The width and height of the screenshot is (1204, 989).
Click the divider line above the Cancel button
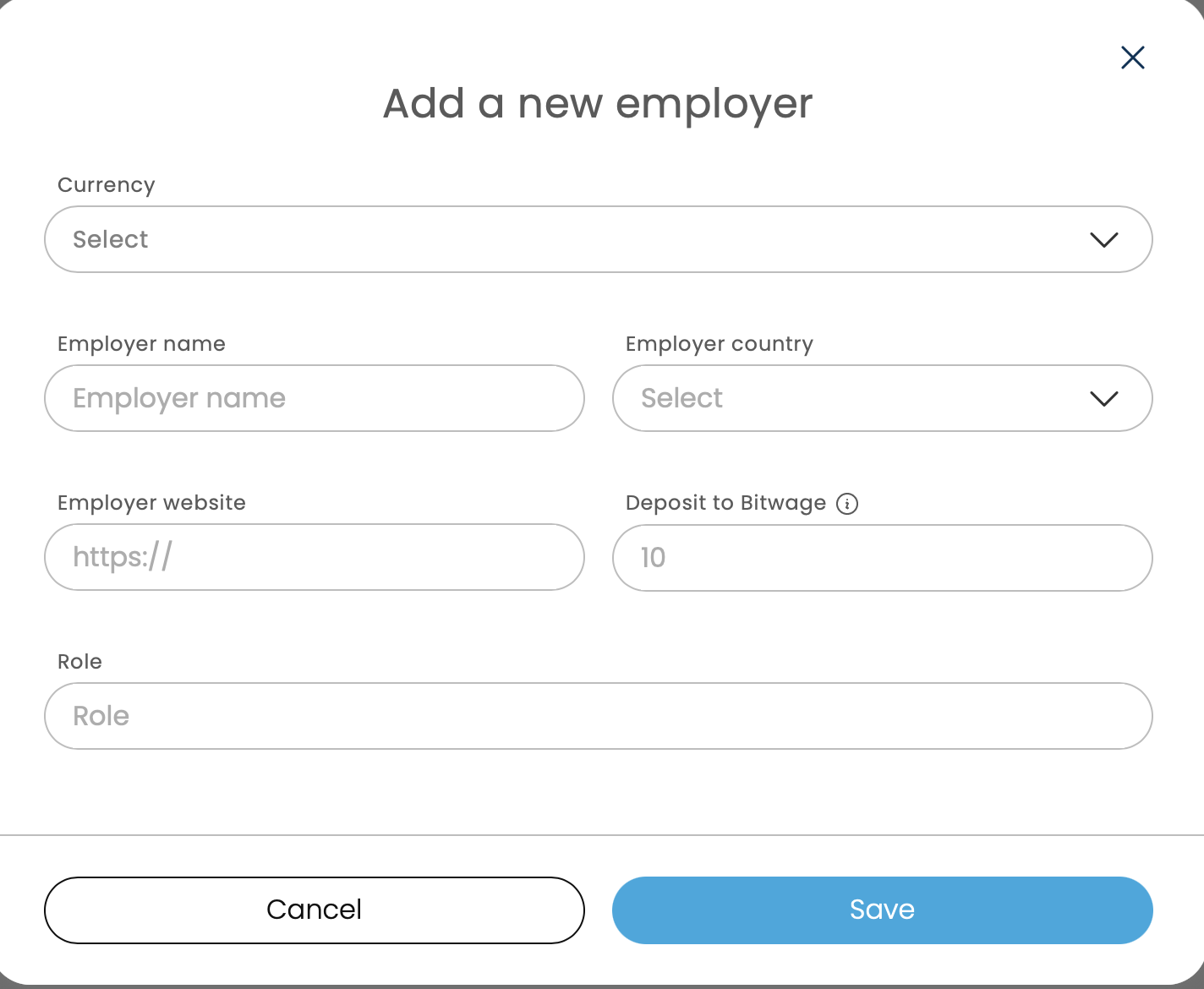point(598,835)
